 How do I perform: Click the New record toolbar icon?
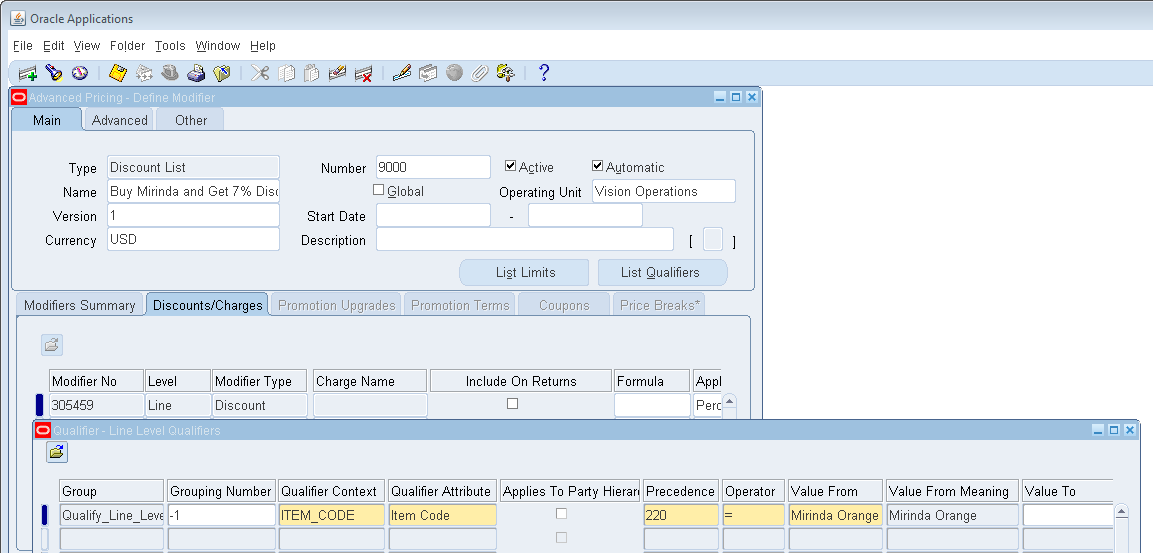point(28,73)
